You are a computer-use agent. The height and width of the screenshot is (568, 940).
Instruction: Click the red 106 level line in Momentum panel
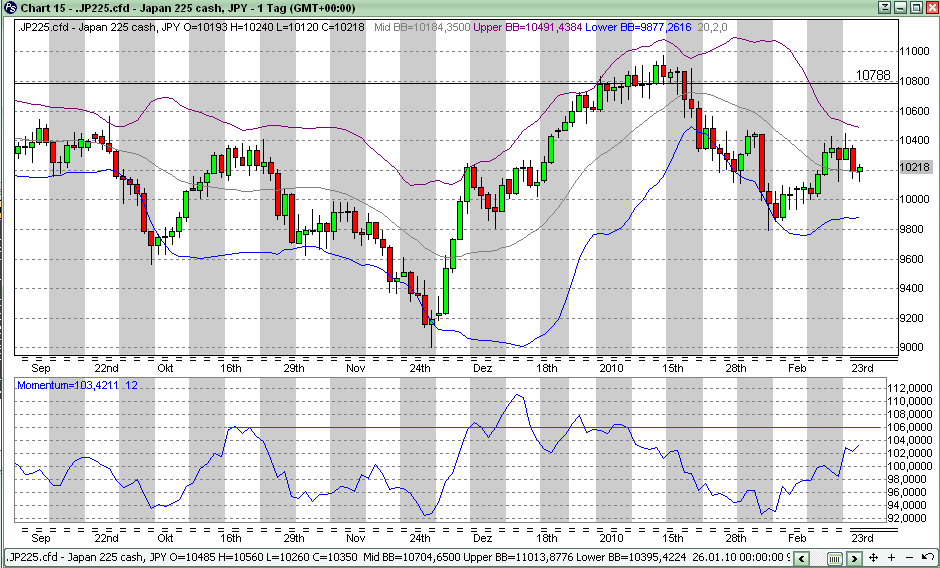(555, 427)
